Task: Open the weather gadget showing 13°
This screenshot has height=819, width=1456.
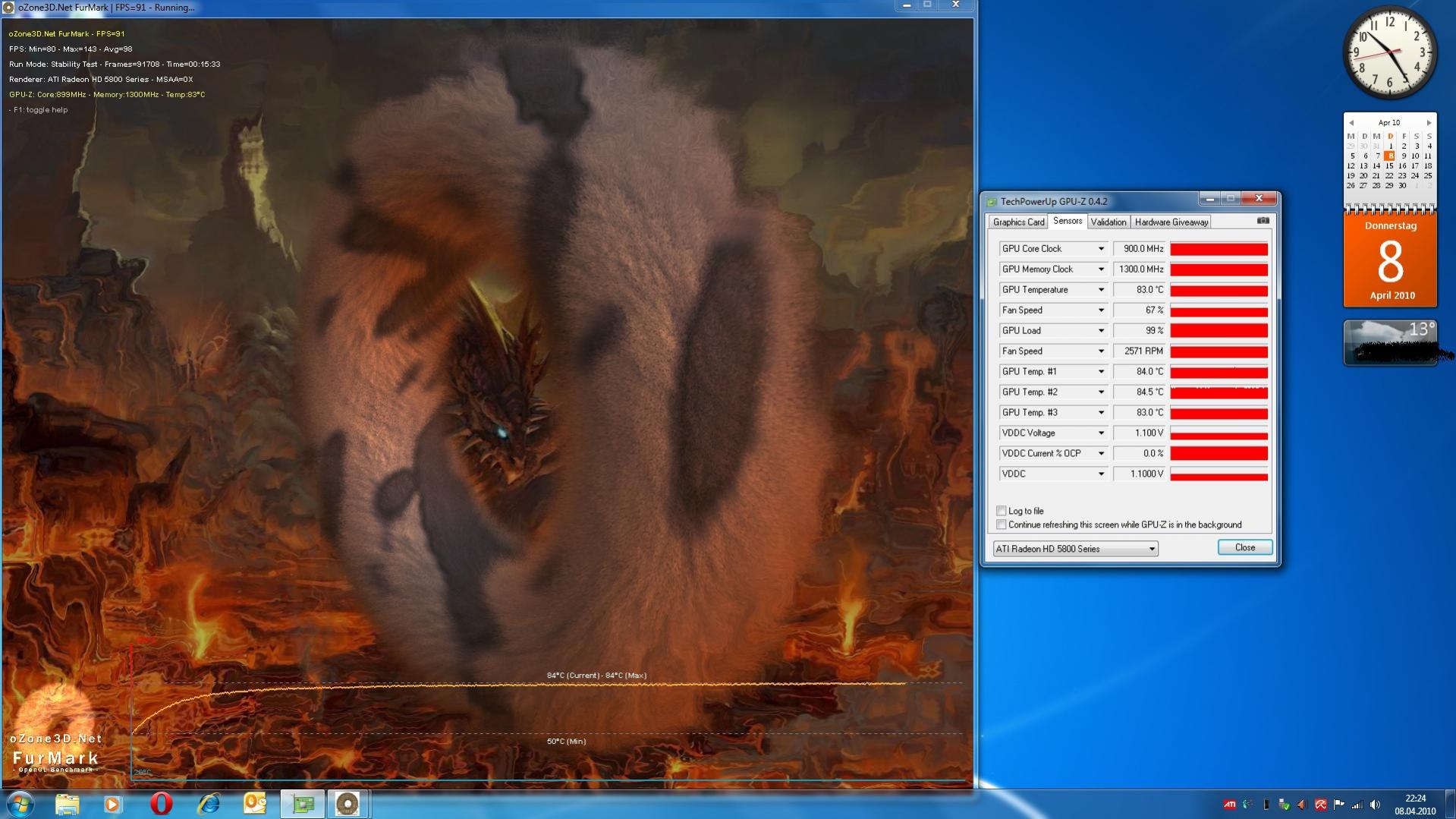Action: point(1390,342)
